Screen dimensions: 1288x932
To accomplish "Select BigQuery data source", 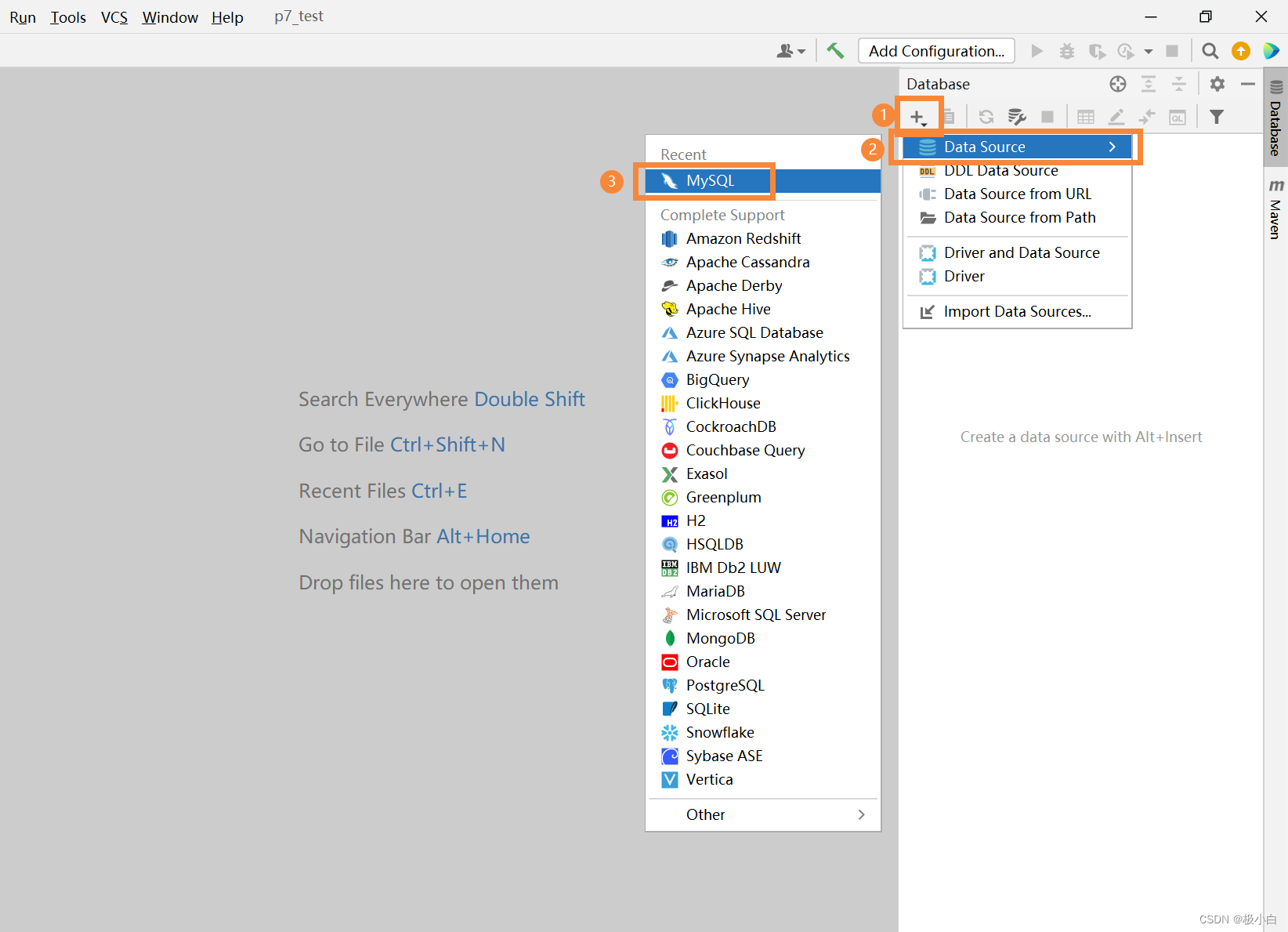I will coord(763,379).
